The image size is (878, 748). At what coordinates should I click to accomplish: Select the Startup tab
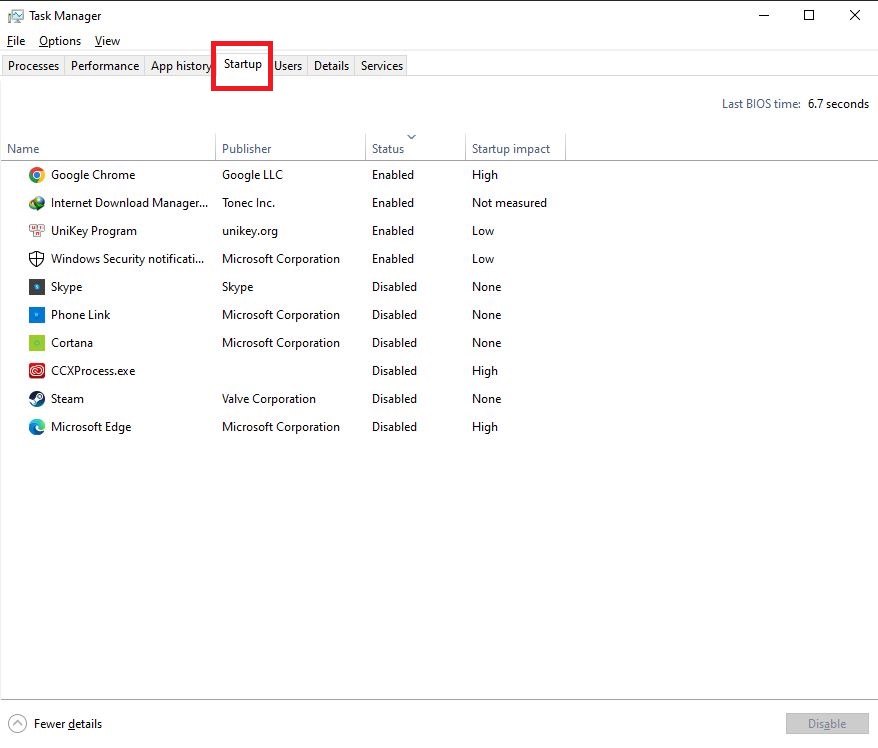242,64
